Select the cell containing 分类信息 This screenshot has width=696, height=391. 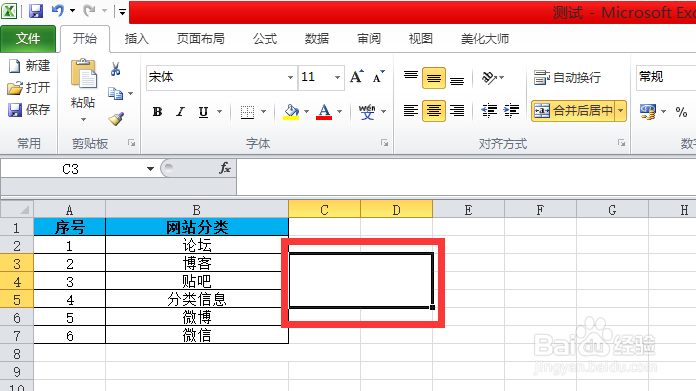(x=197, y=300)
